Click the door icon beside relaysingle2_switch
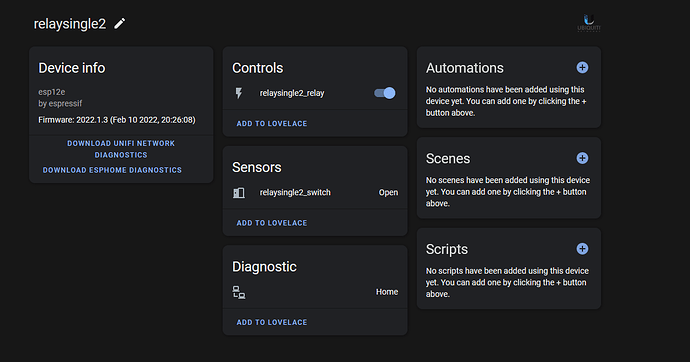This screenshot has width=690, height=362. pos(239,192)
